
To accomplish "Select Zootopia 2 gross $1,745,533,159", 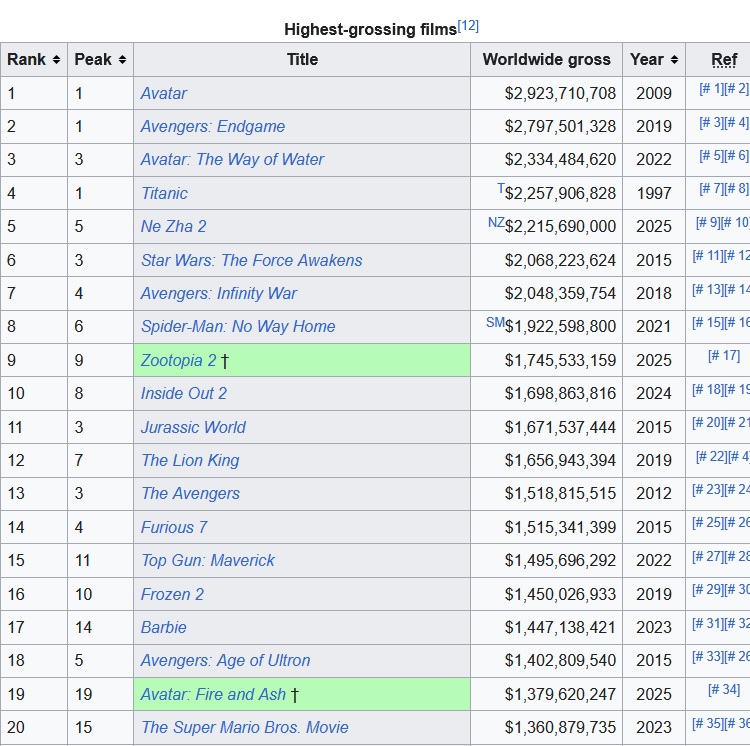I will (x=560, y=360).
